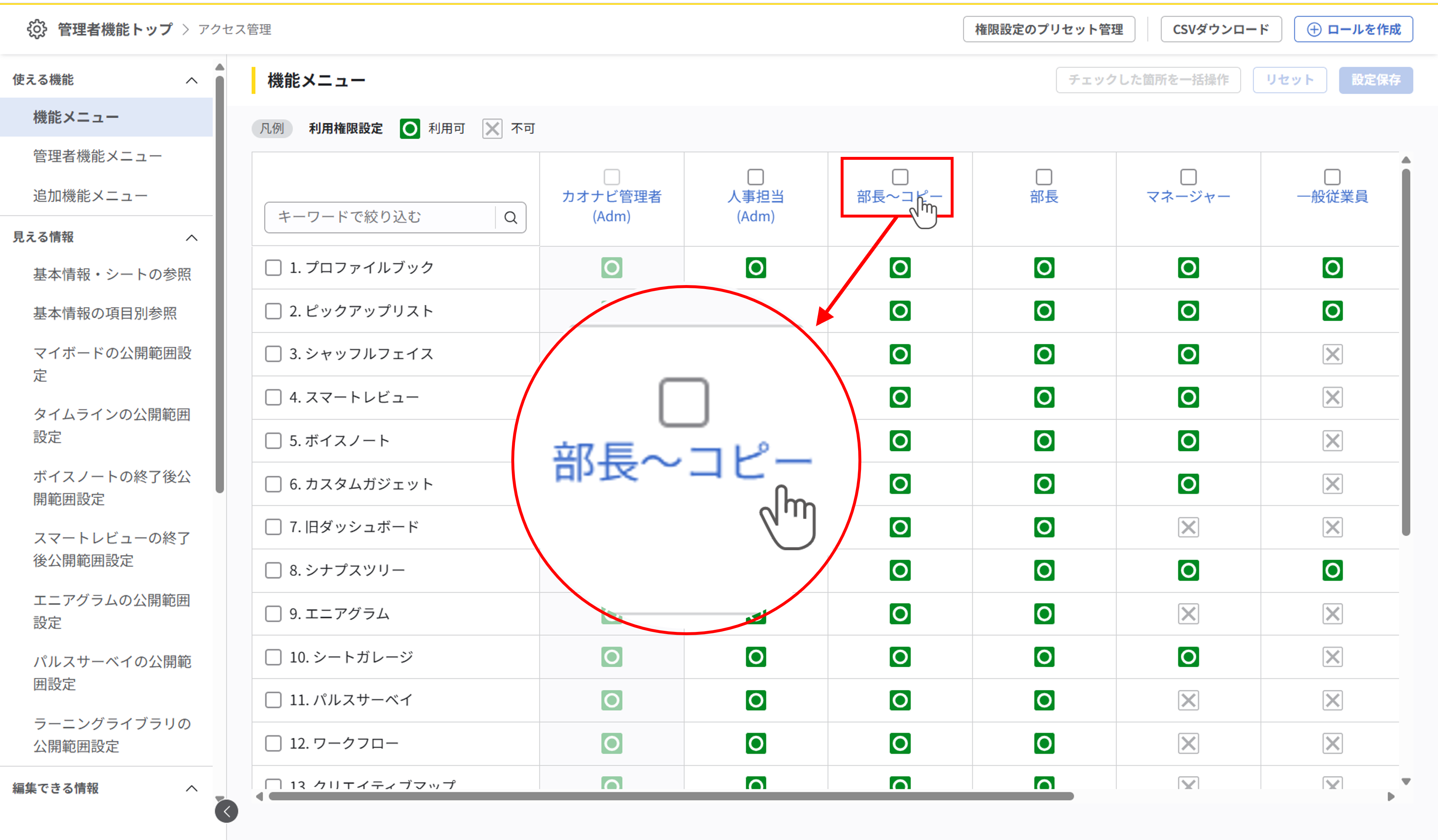
Task: Toggle パルスサーベイ permission for 人事担当
Action: [756, 700]
